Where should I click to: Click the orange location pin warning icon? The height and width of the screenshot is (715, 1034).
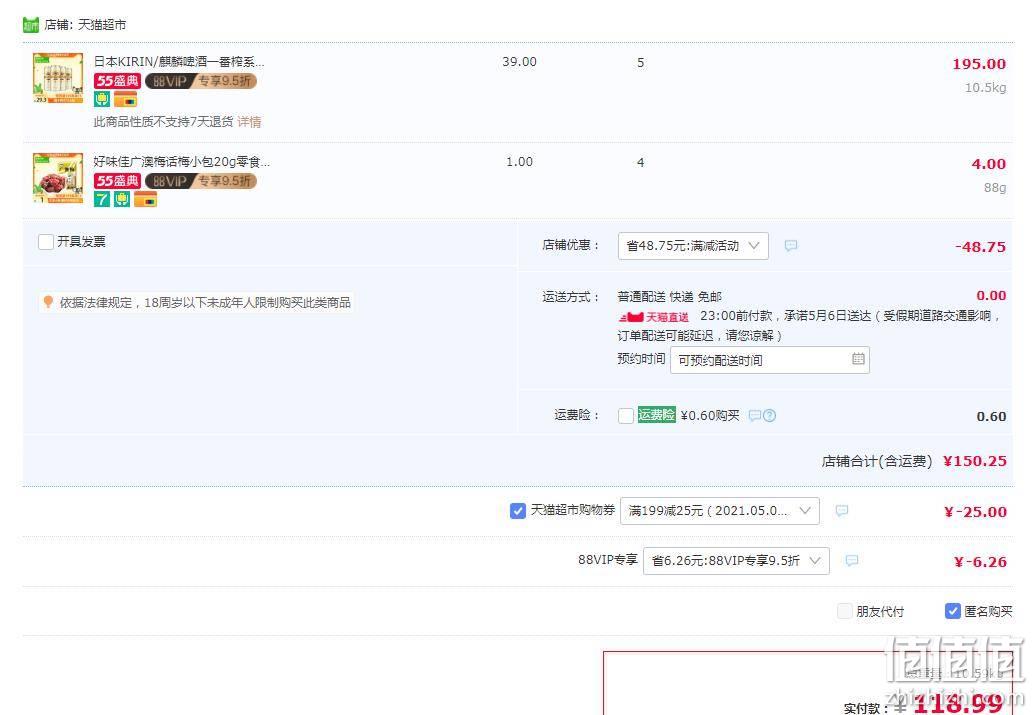click(47, 302)
